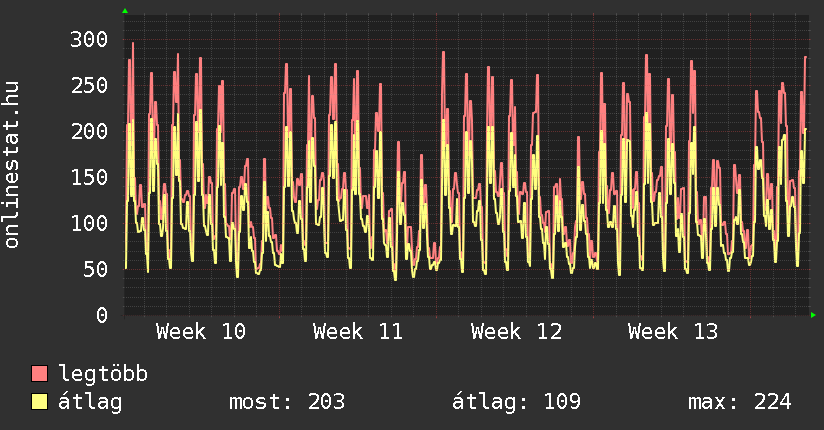824x430 pixels.
Task: Click the green arrow ending the x-axis
Action: click(x=814, y=315)
